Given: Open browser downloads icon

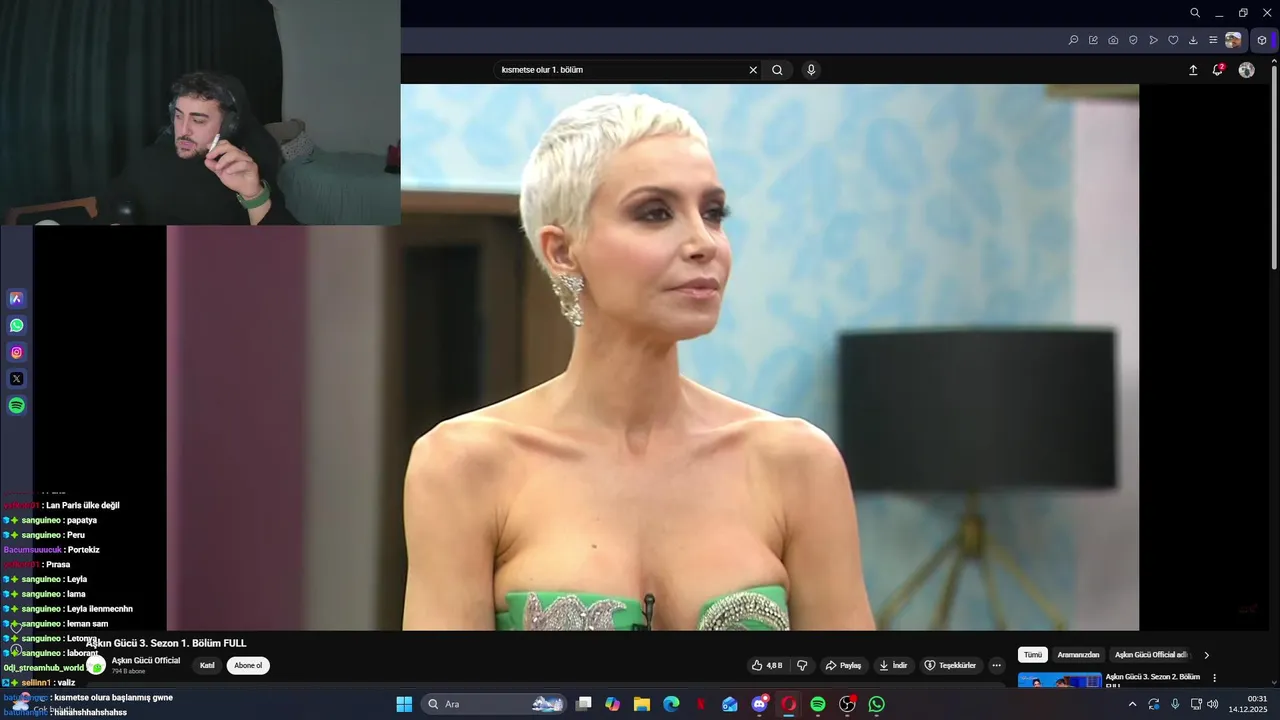Looking at the screenshot, I should pos(1193,40).
